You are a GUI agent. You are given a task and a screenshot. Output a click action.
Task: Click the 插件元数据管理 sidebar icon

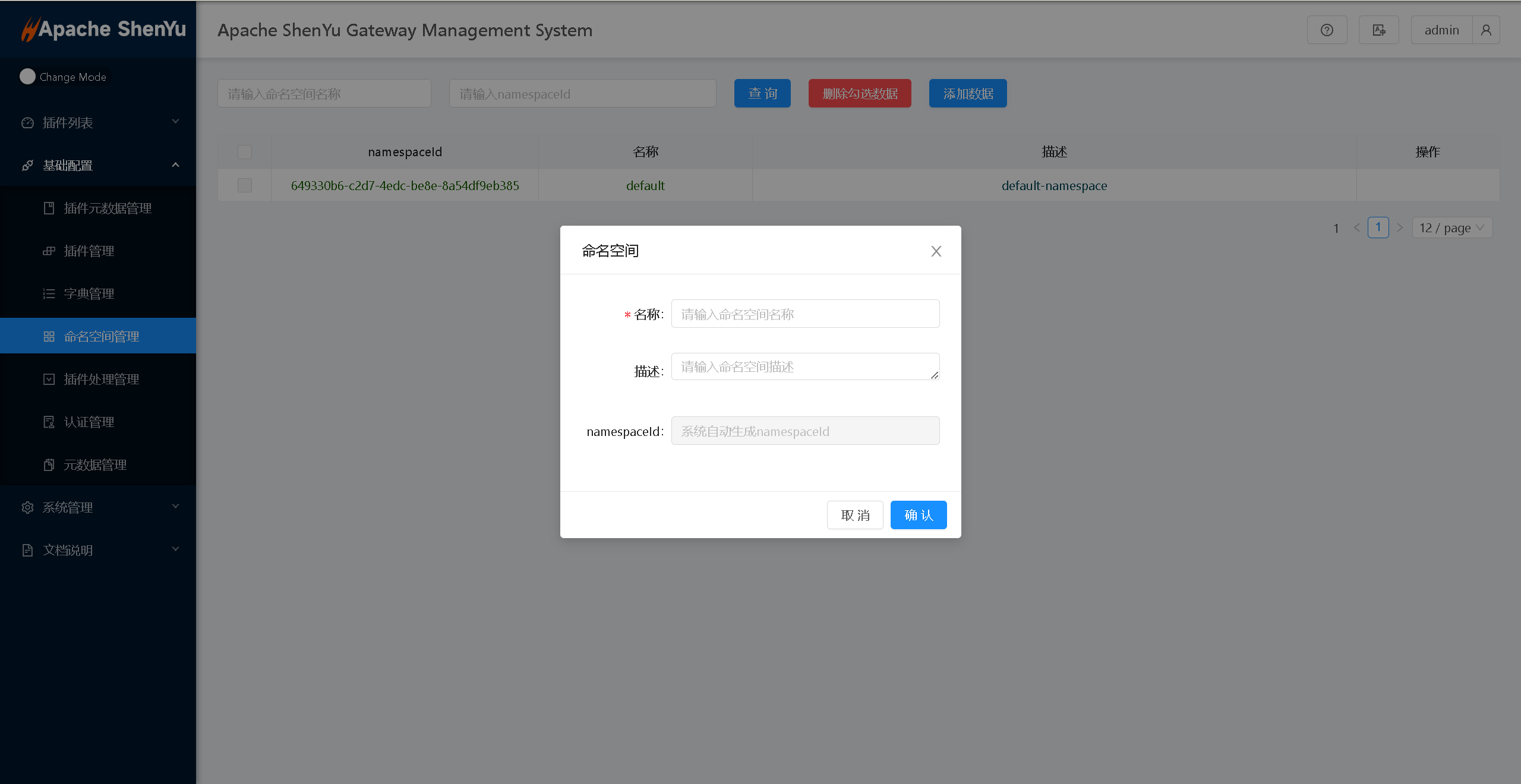tap(49, 208)
